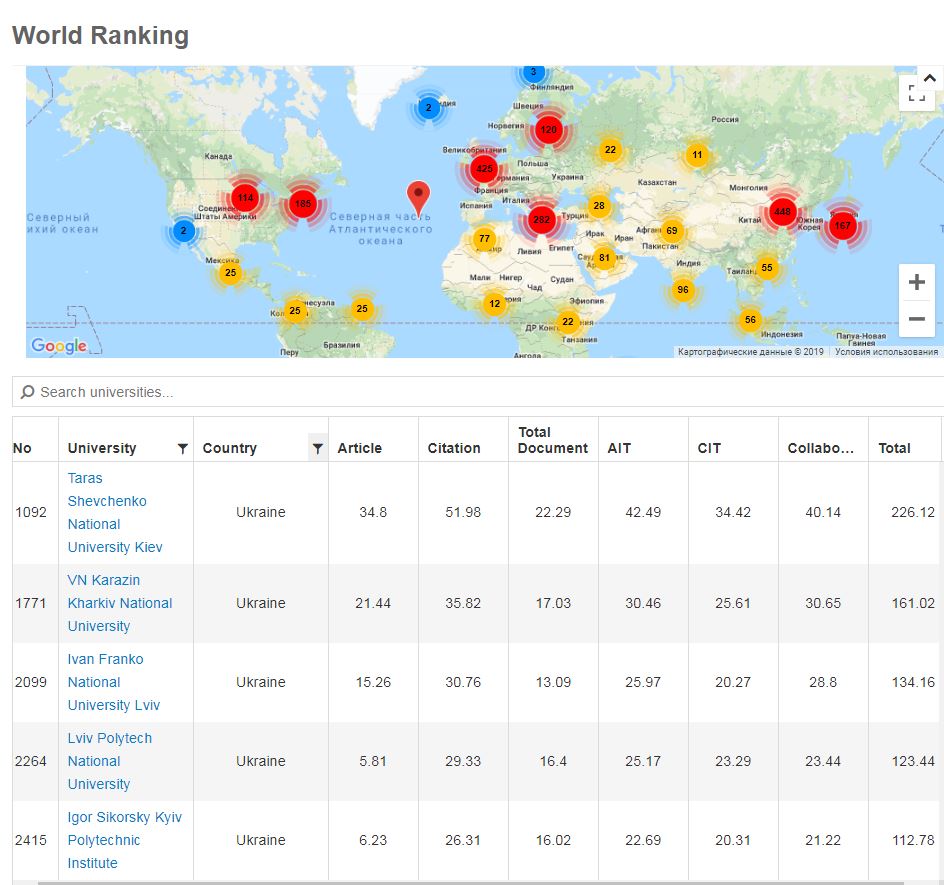Zoom out of the map with minus

point(916,318)
